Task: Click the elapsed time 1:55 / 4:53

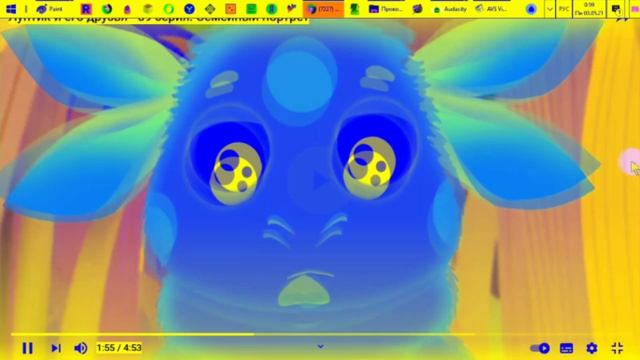Action: coord(119,348)
